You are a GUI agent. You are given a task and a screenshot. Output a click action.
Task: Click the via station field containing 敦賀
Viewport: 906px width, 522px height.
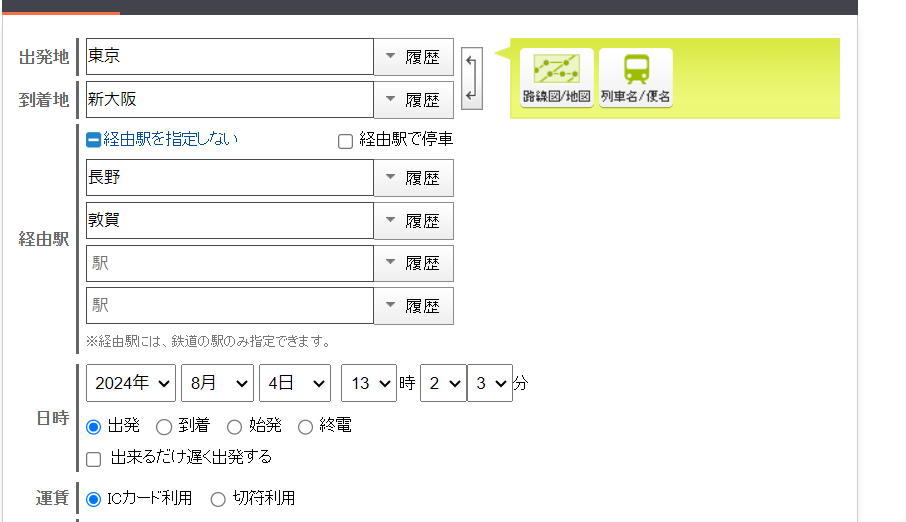tap(230, 220)
